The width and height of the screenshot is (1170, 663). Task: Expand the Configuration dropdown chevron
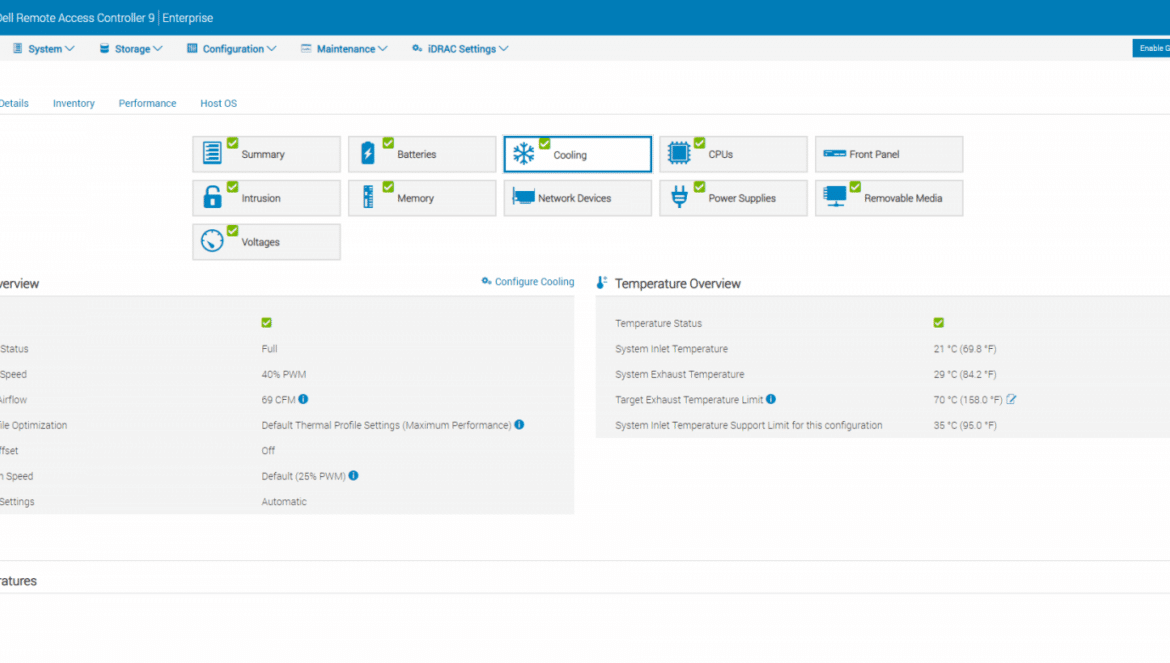(272, 48)
